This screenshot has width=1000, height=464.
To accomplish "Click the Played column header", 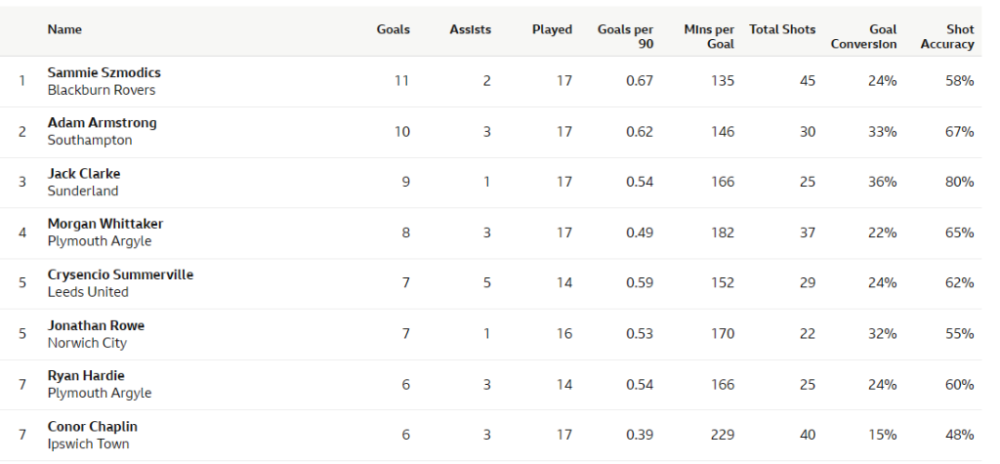I will (x=552, y=30).
